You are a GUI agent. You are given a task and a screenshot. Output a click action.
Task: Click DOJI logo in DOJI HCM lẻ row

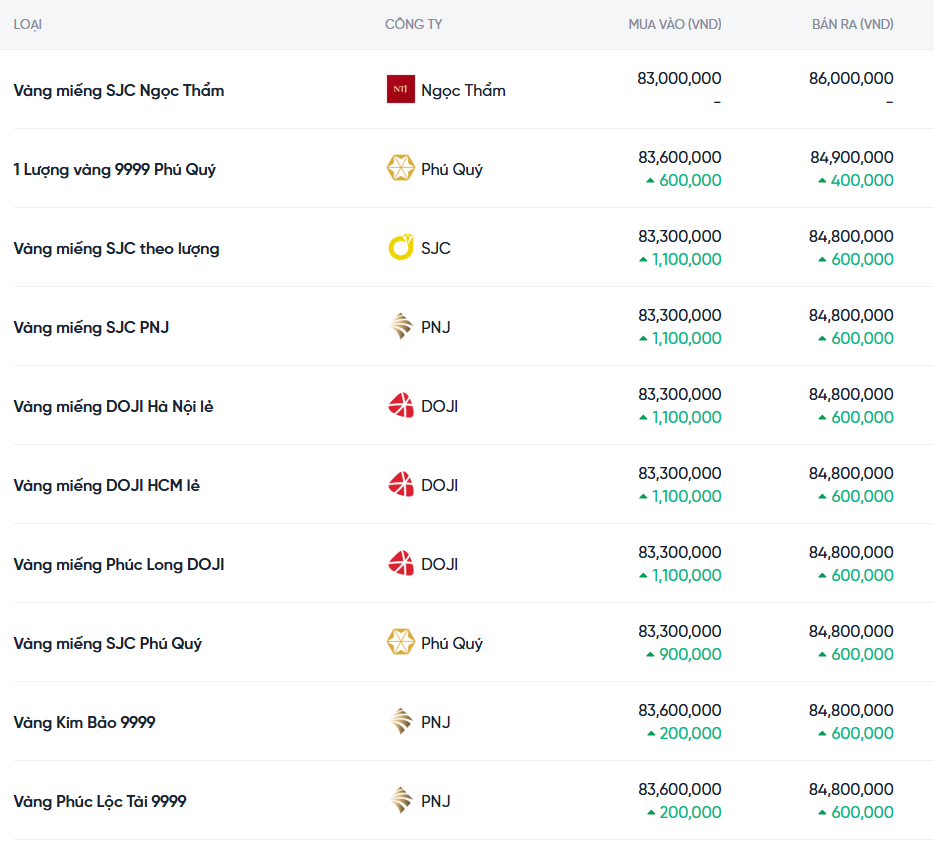tap(400, 485)
